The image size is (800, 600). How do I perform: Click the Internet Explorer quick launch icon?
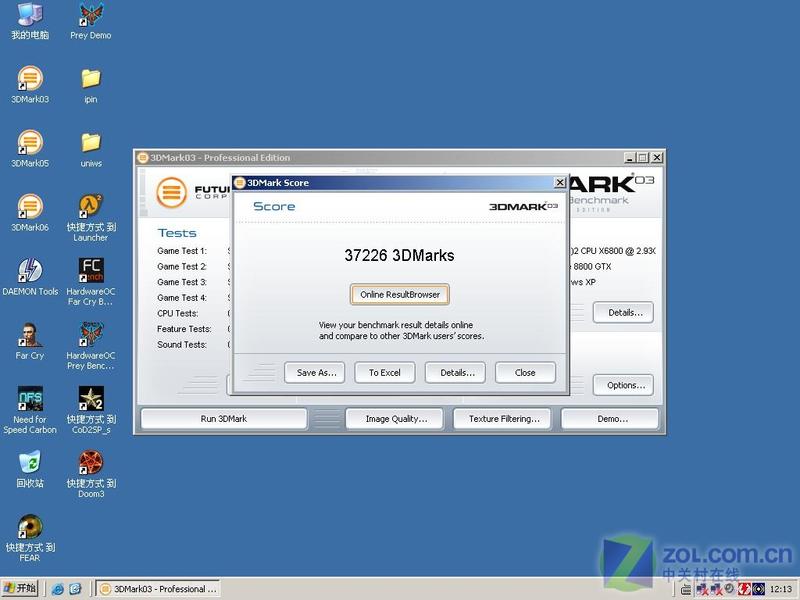tap(58, 589)
